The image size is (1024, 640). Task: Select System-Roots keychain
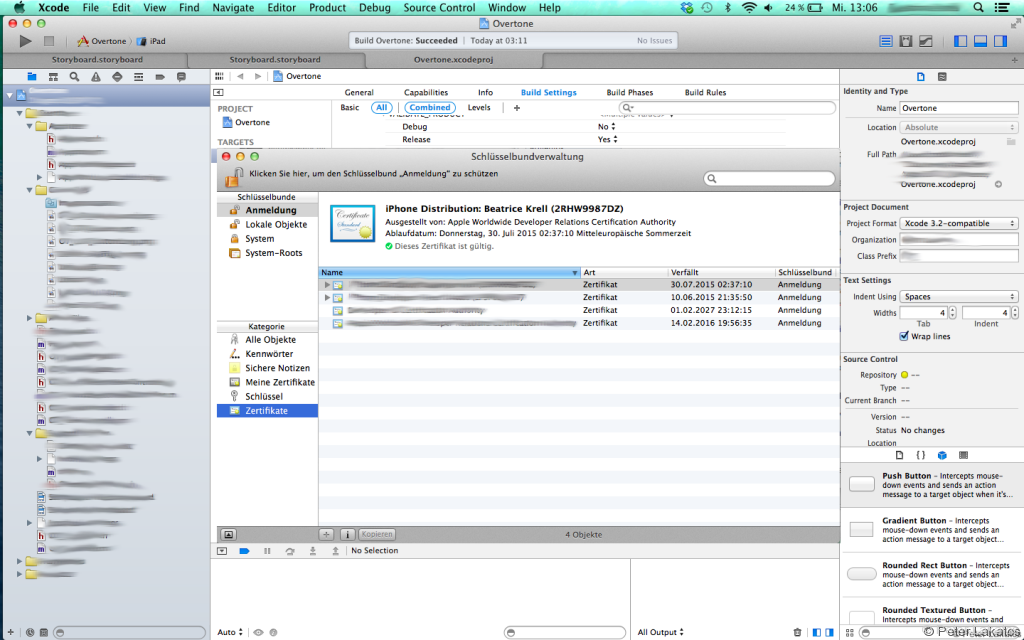point(267,253)
